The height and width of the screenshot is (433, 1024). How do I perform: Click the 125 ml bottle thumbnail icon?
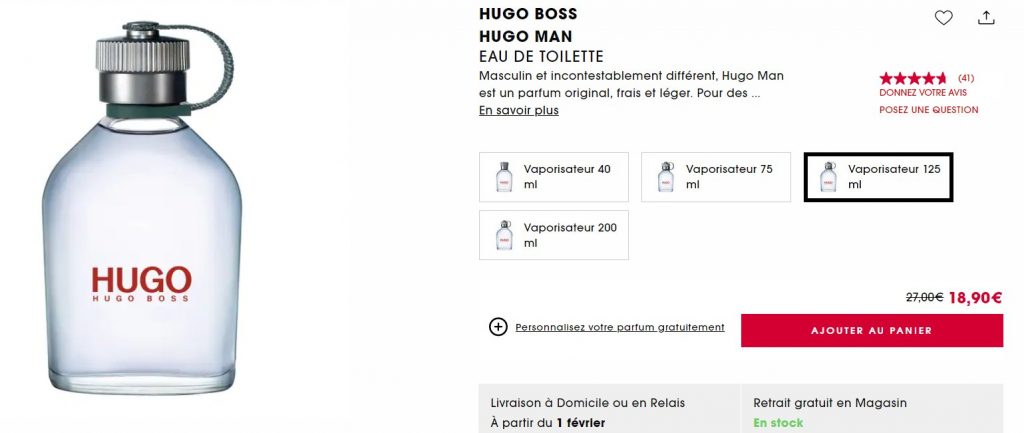828,177
